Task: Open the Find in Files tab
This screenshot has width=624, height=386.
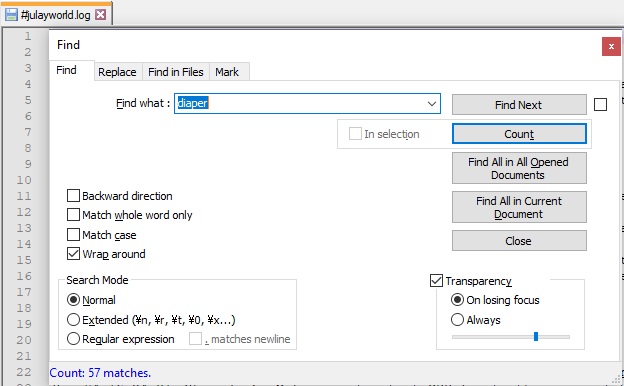Action: 176,72
